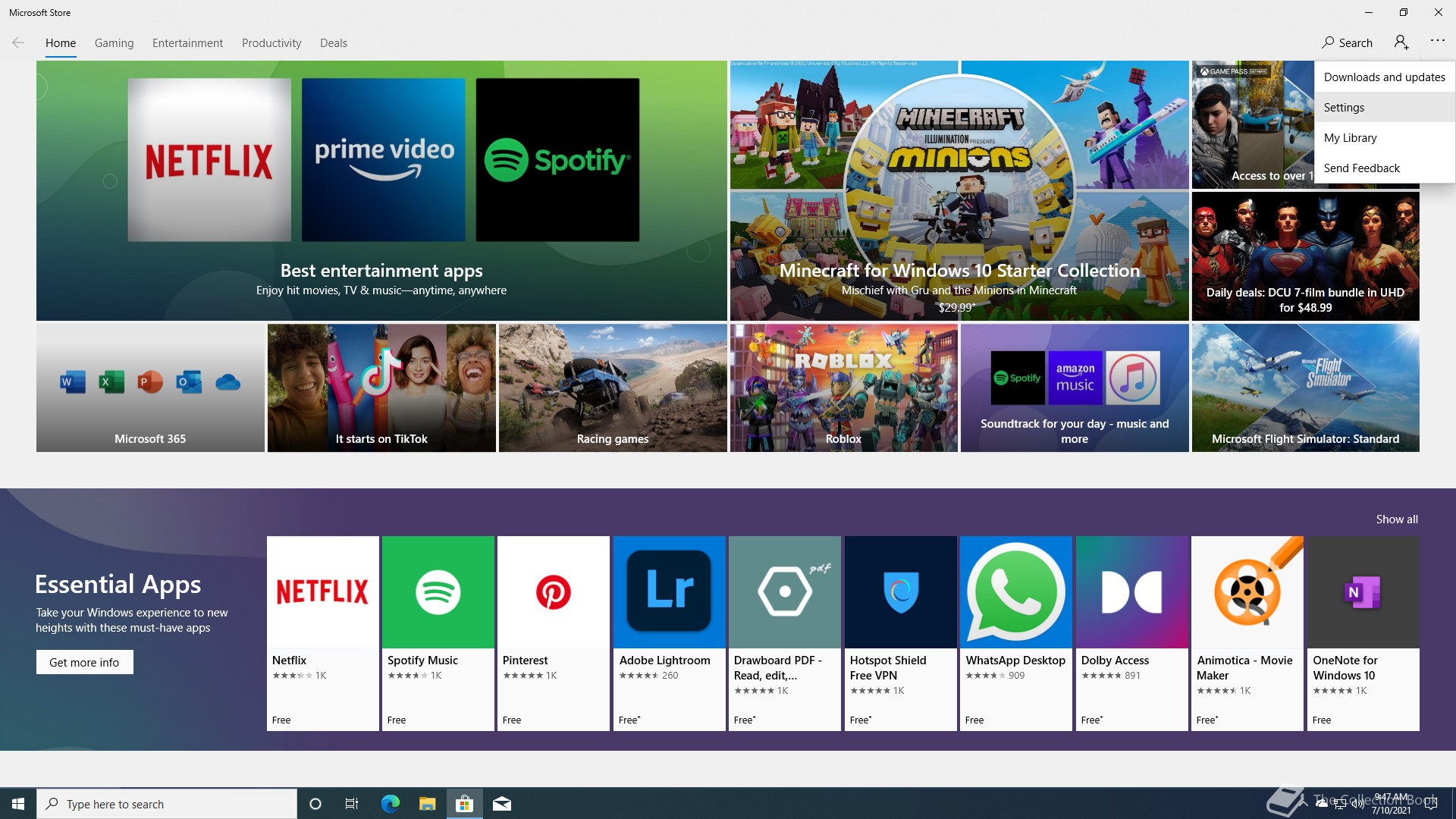Open Minecraft Starter Collection banner
The image size is (1456, 819).
tap(959, 190)
